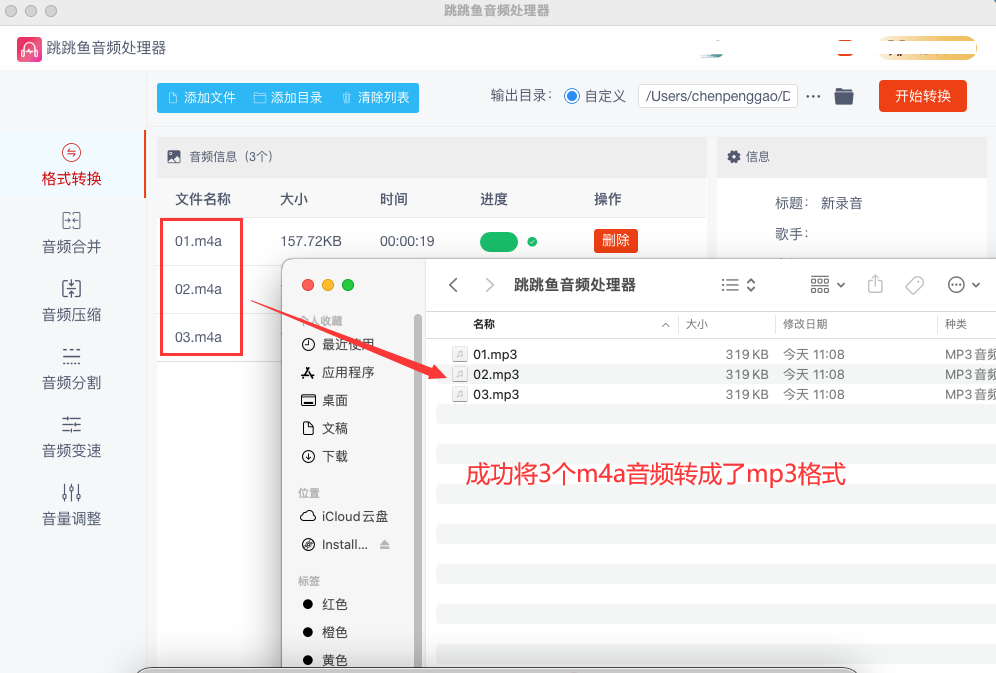The width and height of the screenshot is (996, 673).
Task: Open the Finder list view options dropdown
Action: click(739, 285)
